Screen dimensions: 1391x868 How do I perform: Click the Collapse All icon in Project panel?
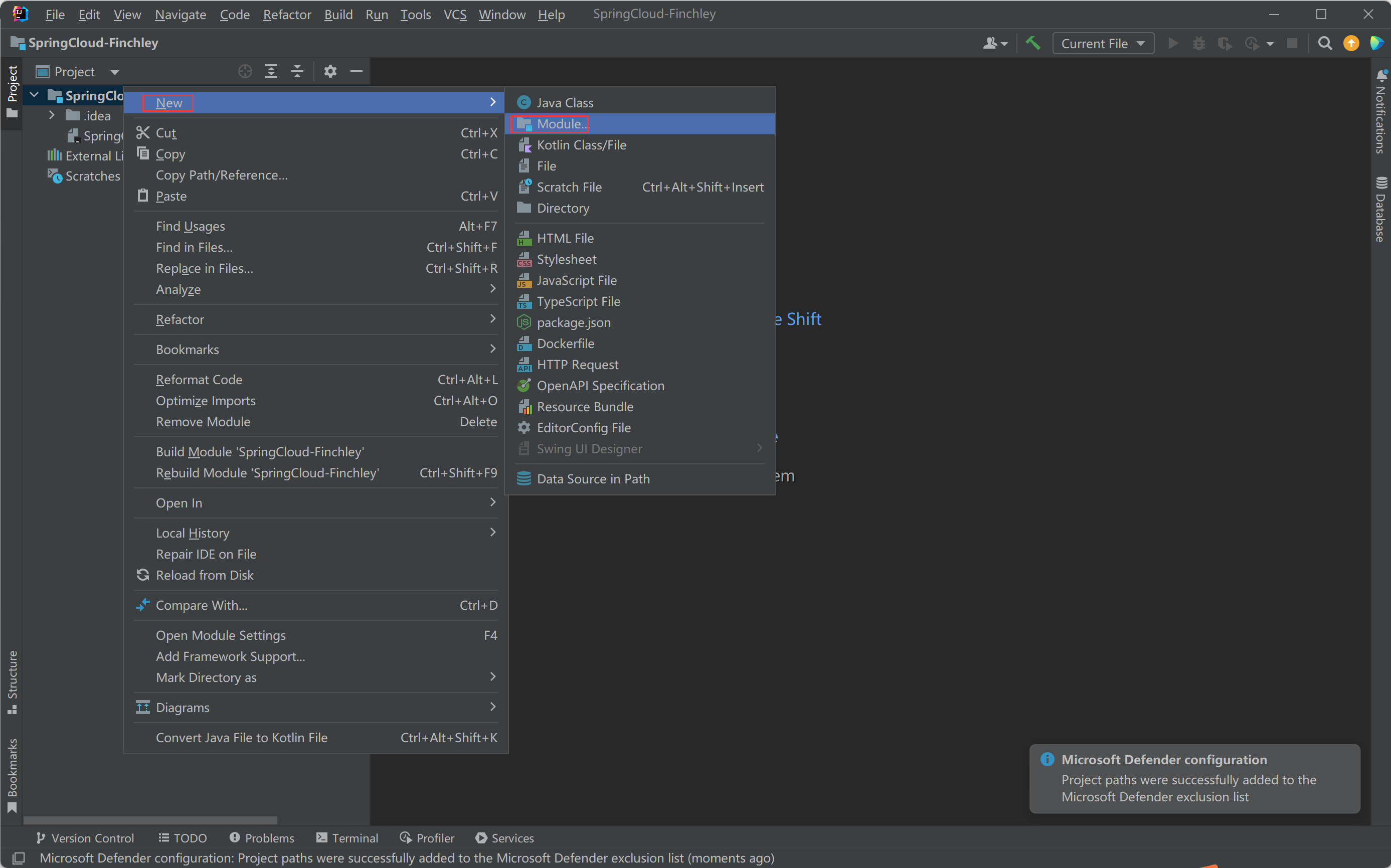click(297, 71)
